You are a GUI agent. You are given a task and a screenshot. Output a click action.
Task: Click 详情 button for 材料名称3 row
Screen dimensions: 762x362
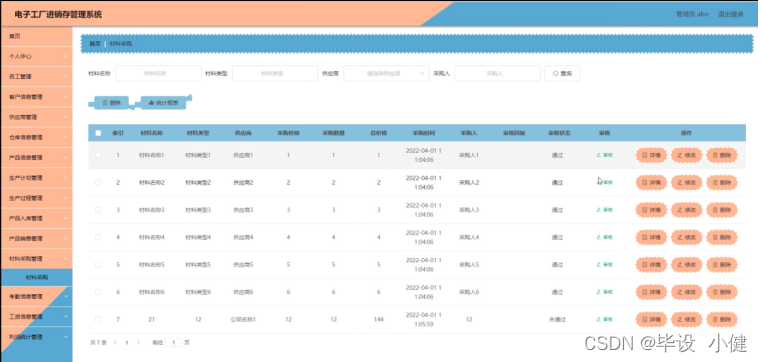click(651, 210)
